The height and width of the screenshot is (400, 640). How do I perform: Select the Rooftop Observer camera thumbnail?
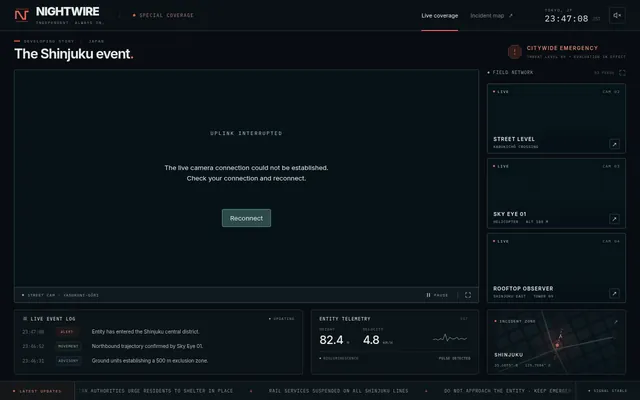pyautogui.click(x=556, y=268)
